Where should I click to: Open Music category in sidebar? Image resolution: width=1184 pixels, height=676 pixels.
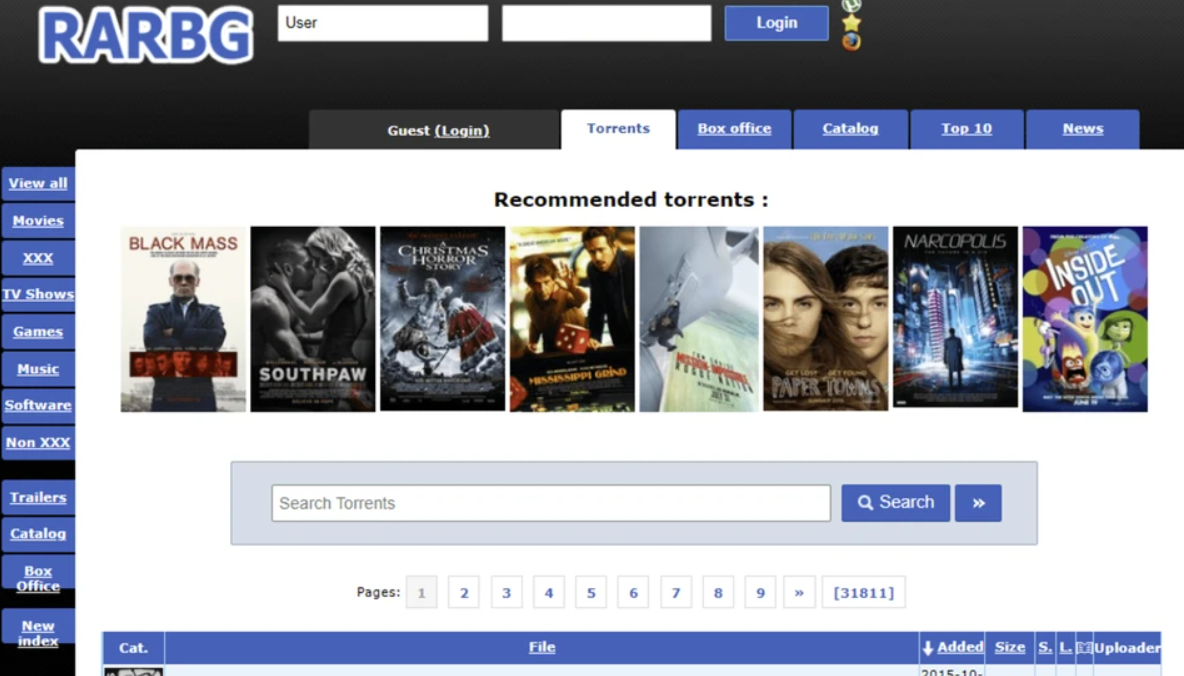(x=38, y=369)
